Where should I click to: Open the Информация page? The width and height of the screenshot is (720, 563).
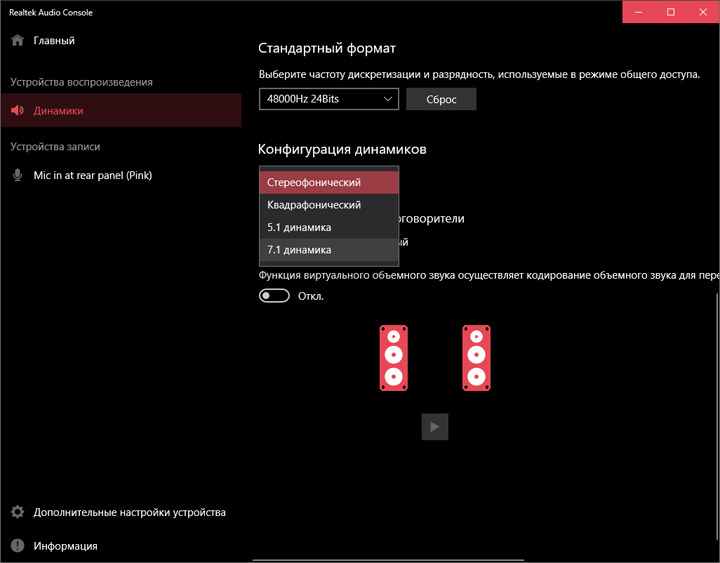pos(121,546)
